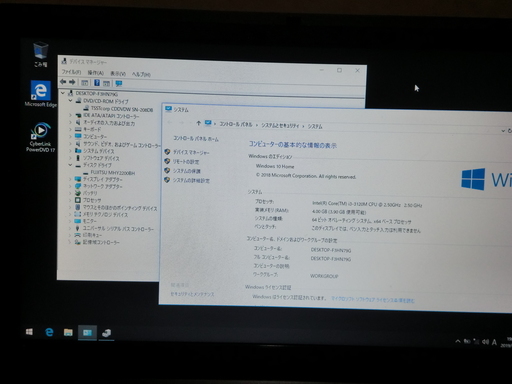This screenshot has height=384, width=512.
Task: Click the up arrow in System window
Action: [x=199, y=123]
